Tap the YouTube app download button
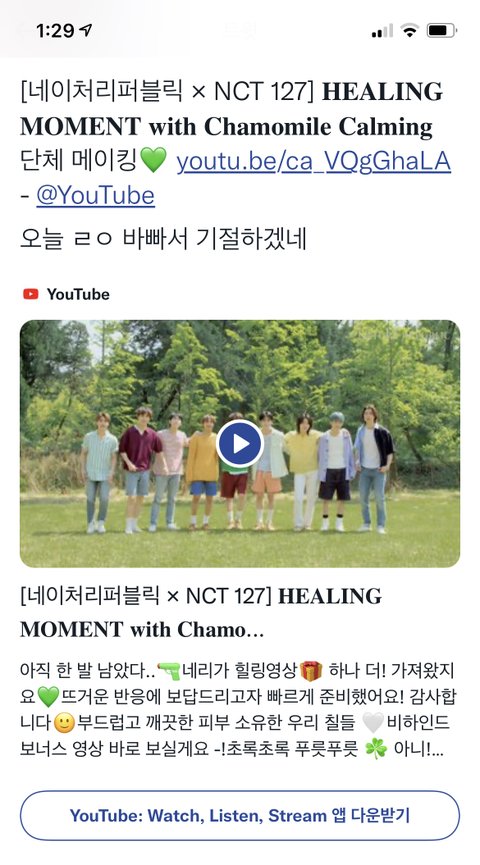The width and height of the screenshot is (480, 865). (x=239, y=815)
